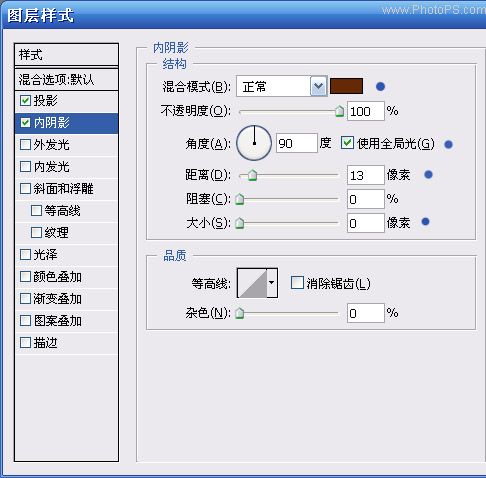Click the 距离 distance slider handle

pos(253,175)
